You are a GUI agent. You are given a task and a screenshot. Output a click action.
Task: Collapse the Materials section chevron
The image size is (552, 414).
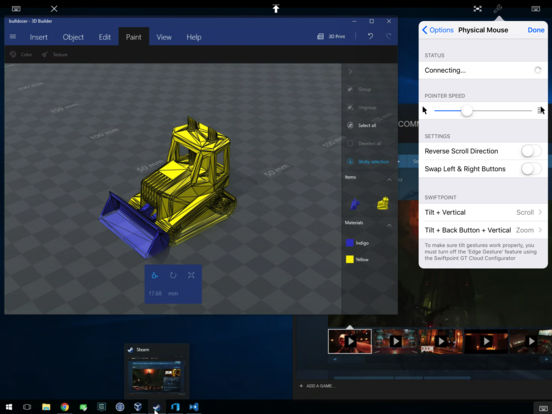[x=389, y=224]
